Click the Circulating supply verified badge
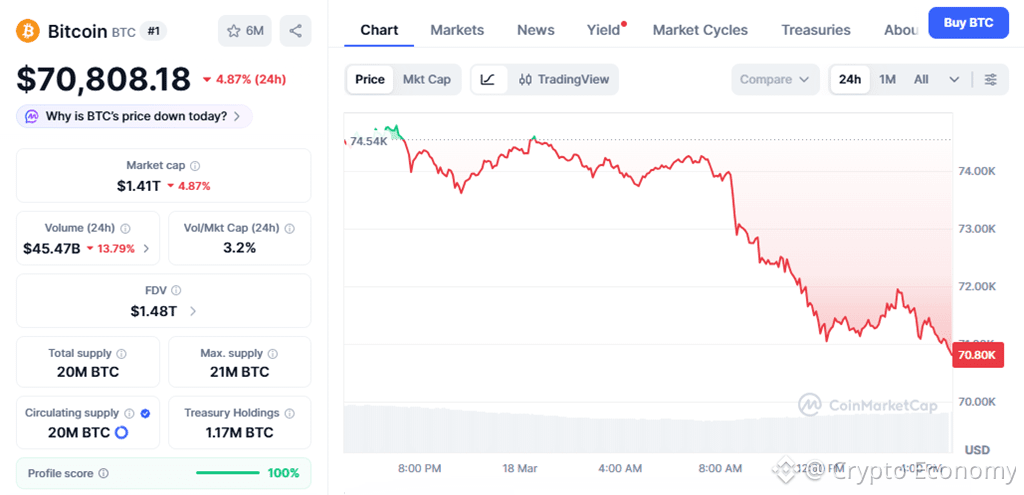This screenshot has height=495, width=1024. pos(146,413)
